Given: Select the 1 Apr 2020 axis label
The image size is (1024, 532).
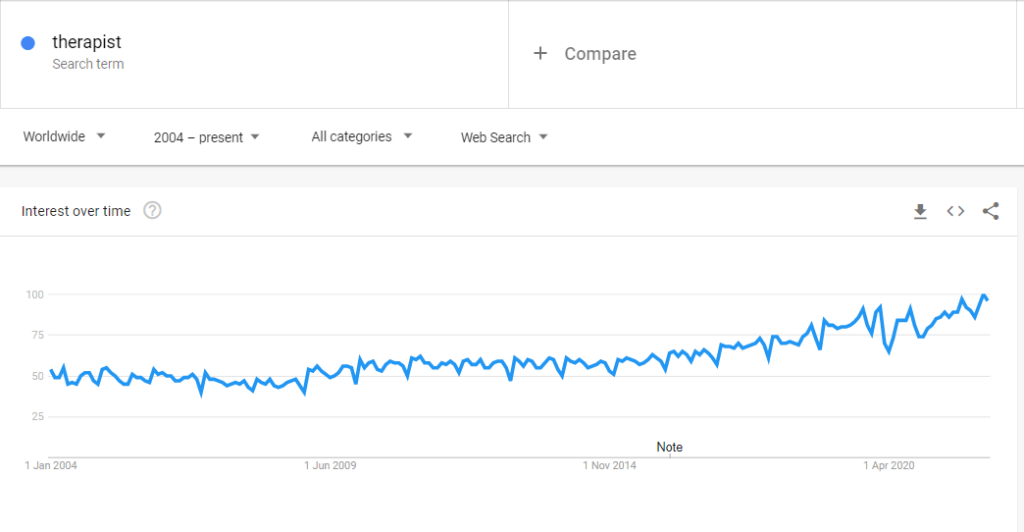Looking at the screenshot, I should [889, 465].
